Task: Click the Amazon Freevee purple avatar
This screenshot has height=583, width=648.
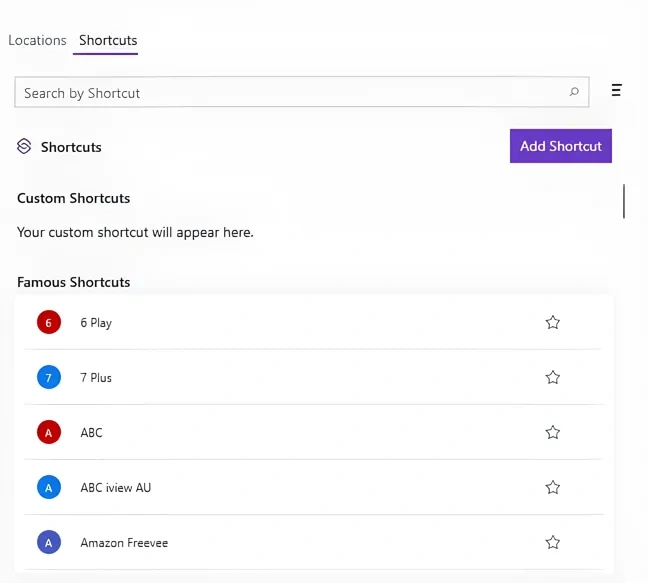Action: [49, 543]
